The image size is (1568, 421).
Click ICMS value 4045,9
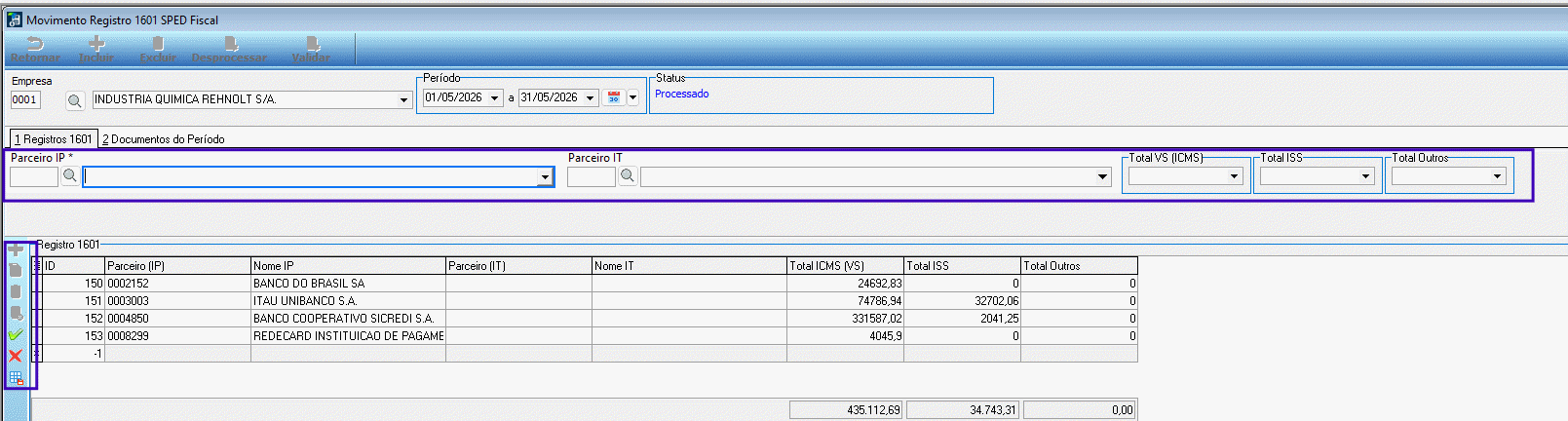845,336
